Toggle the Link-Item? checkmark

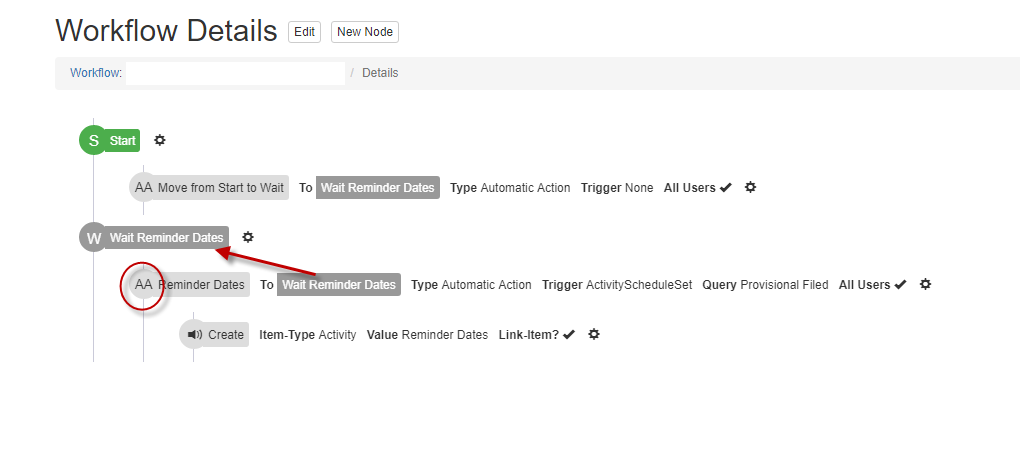click(x=569, y=335)
